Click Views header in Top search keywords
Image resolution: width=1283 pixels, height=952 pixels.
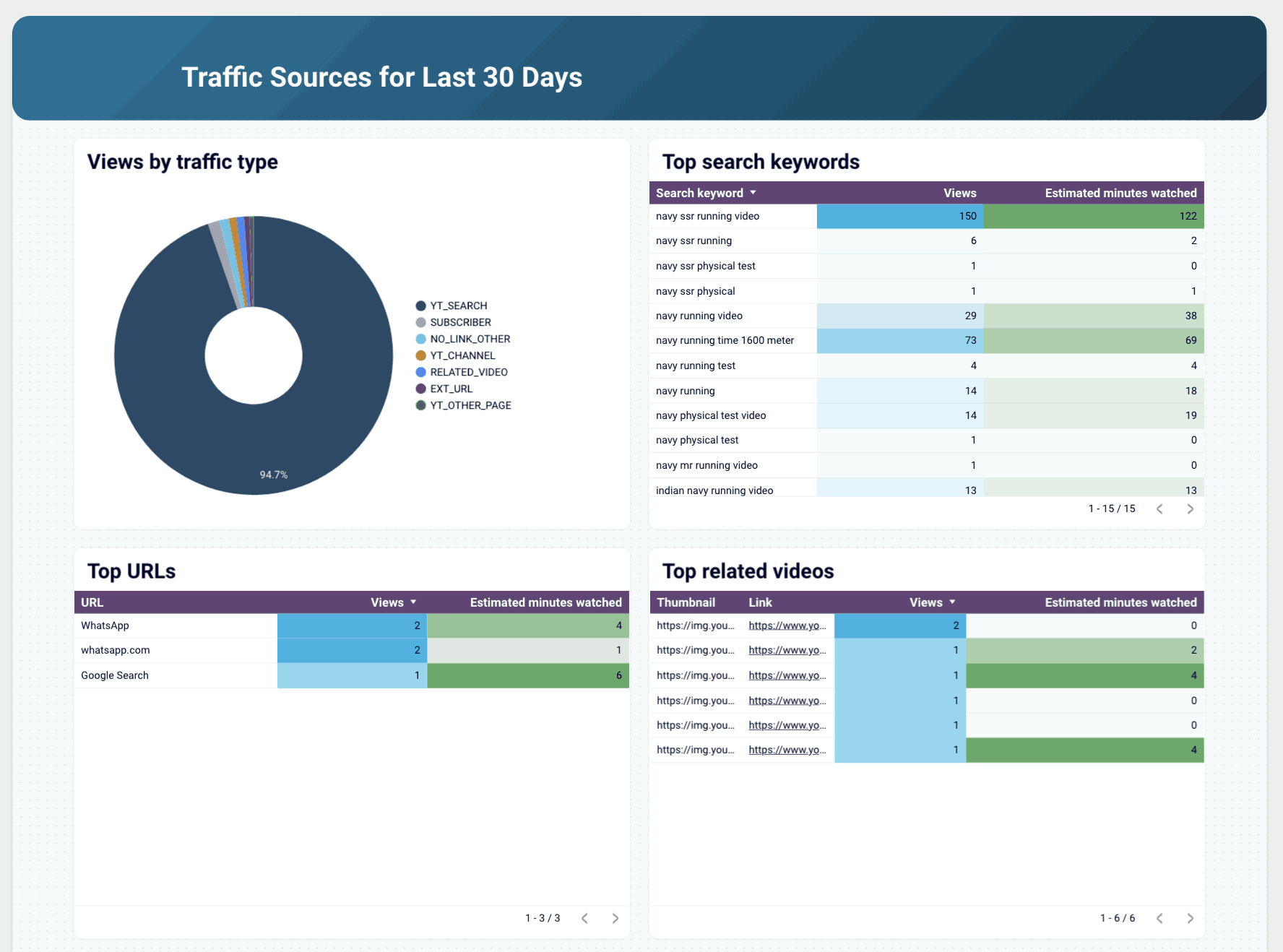point(959,193)
